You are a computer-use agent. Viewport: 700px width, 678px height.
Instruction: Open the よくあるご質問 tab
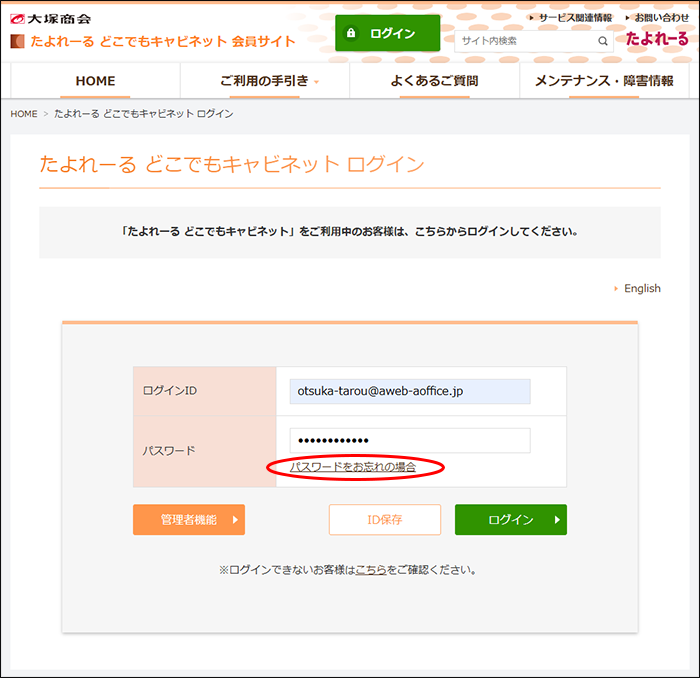coord(434,81)
